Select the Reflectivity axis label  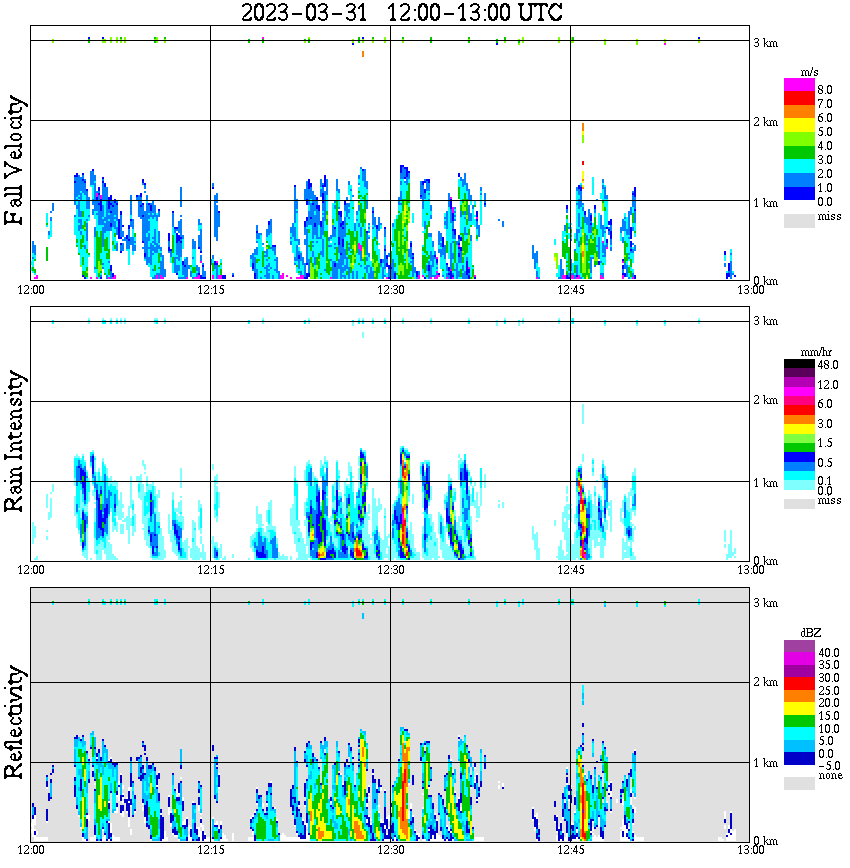[x=14, y=722]
